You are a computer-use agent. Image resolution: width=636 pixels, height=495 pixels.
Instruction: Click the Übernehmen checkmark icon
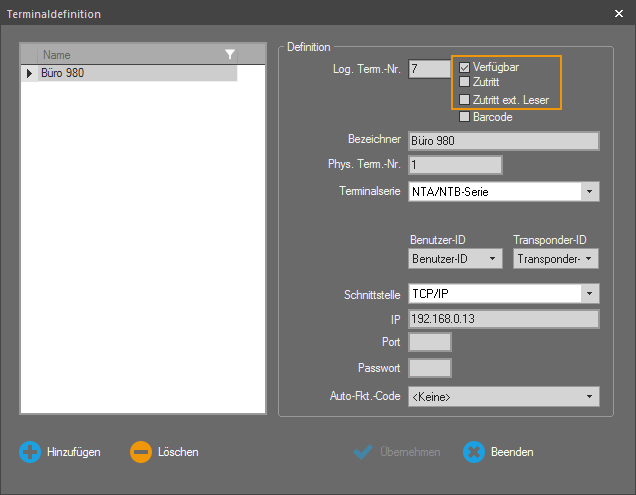[x=364, y=452]
